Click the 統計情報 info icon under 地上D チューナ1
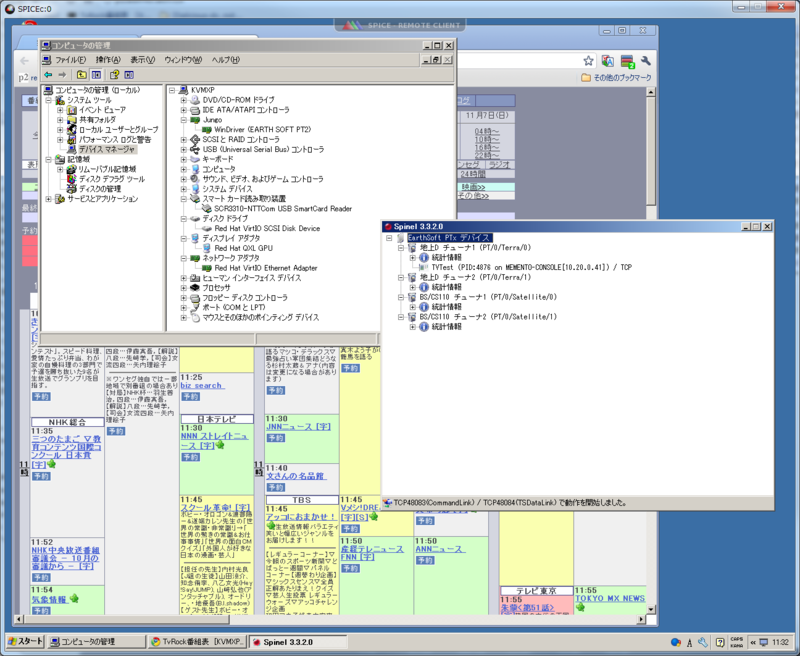The width and height of the screenshot is (800, 656). (422, 256)
